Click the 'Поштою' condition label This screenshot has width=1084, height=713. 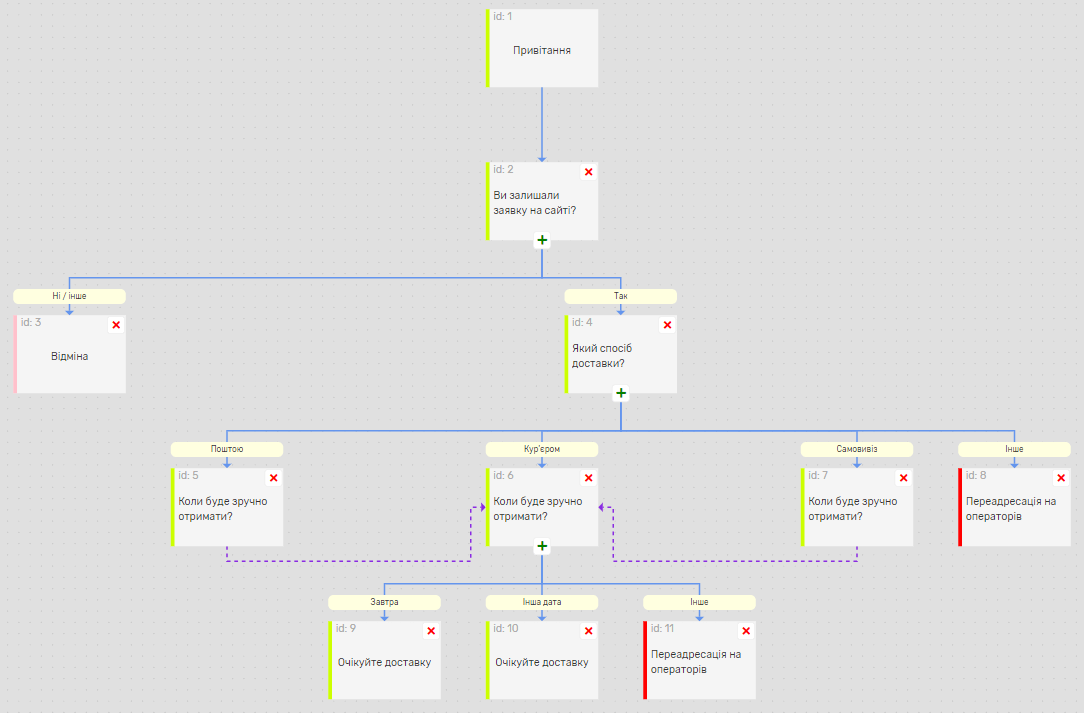pos(227,449)
